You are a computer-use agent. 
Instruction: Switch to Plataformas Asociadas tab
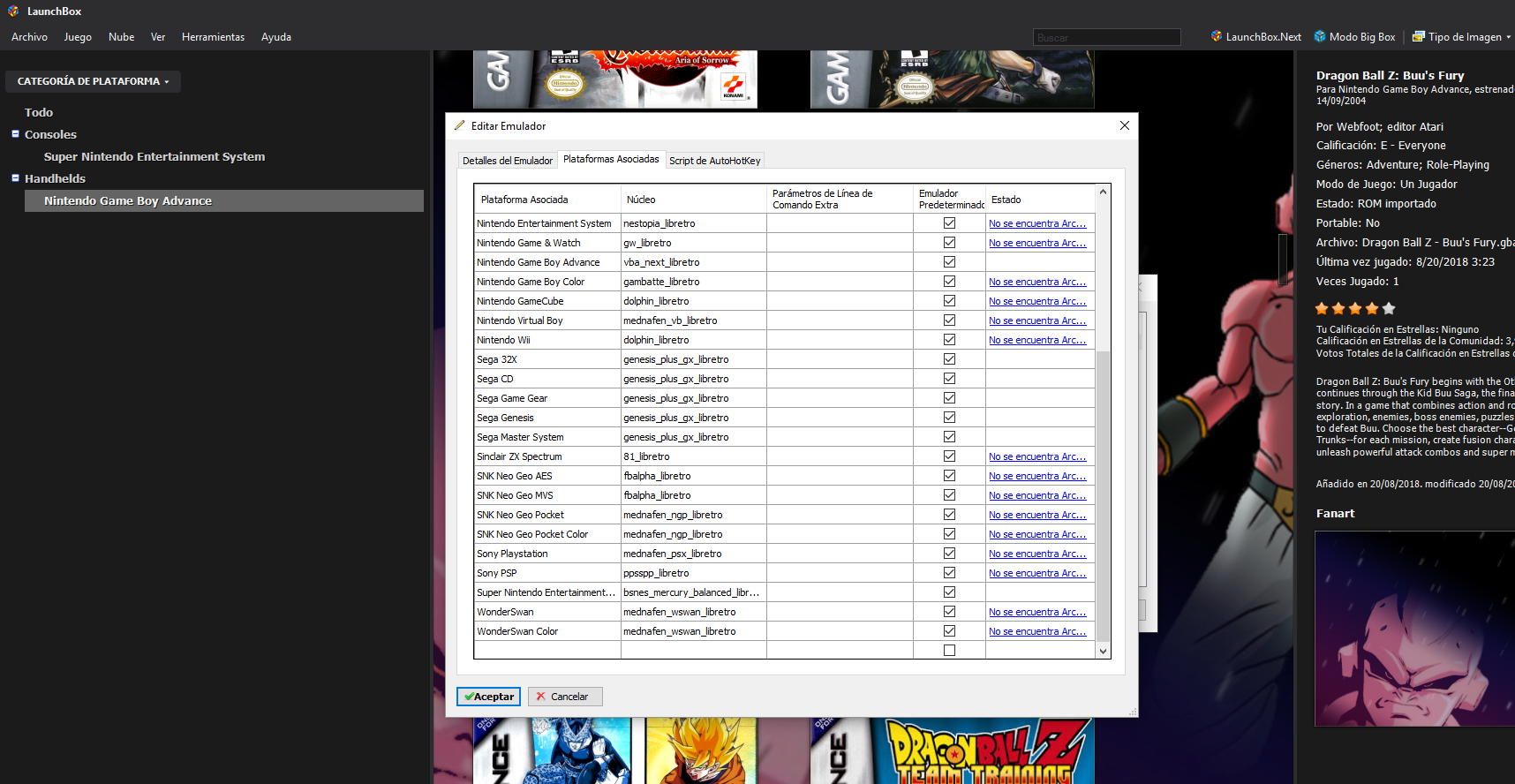611,159
